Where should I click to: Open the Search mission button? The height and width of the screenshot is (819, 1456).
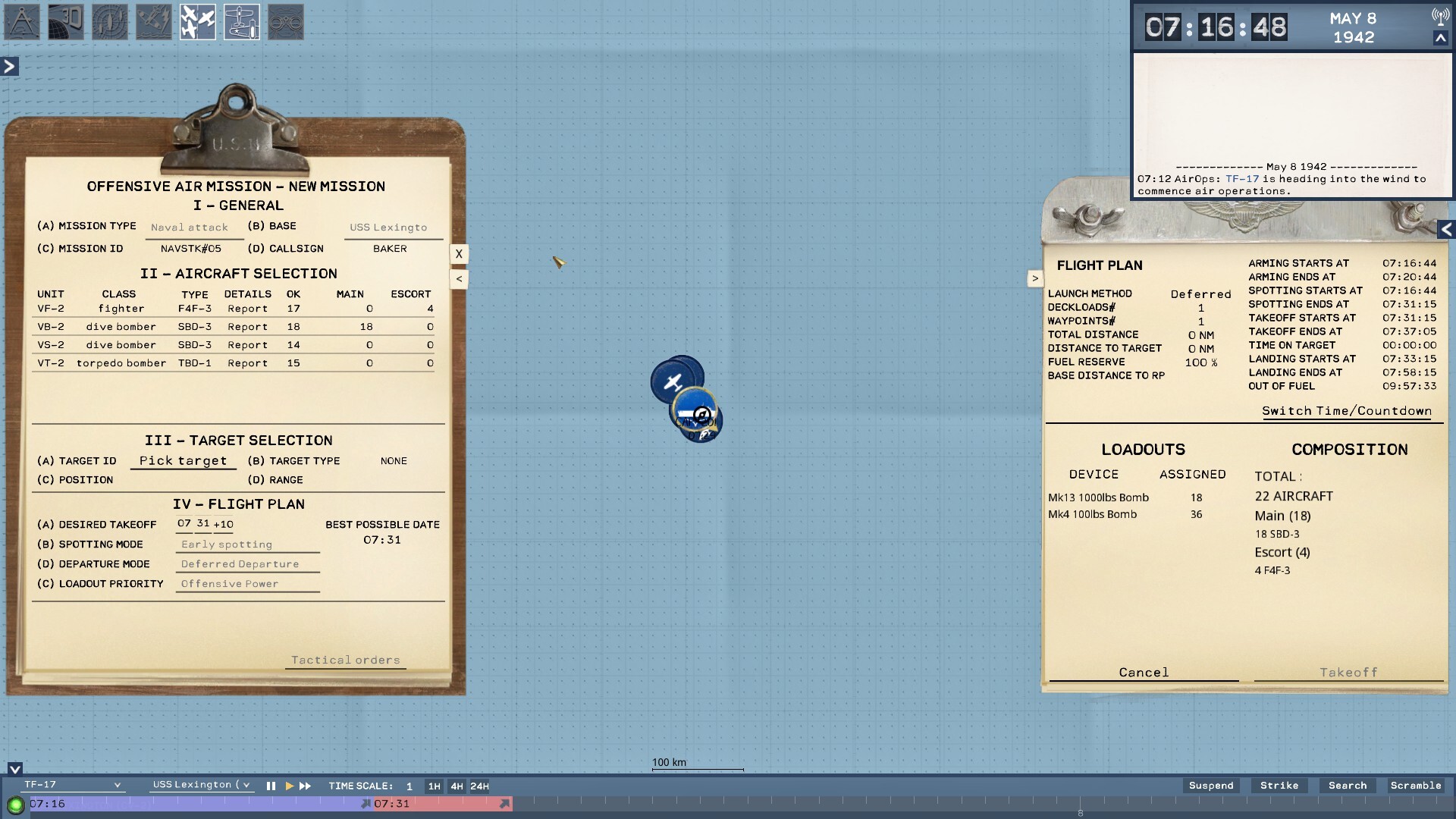1348,786
